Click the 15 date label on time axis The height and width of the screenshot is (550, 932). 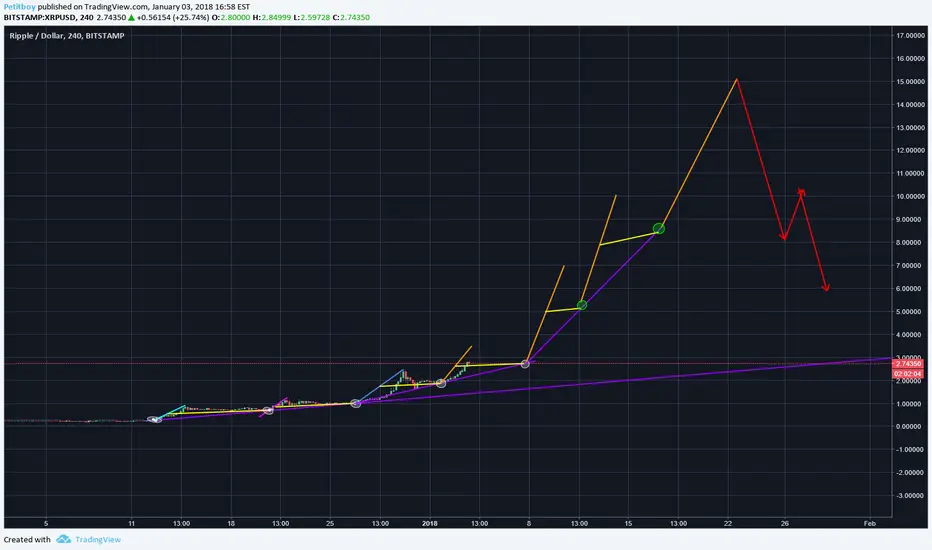(628, 523)
